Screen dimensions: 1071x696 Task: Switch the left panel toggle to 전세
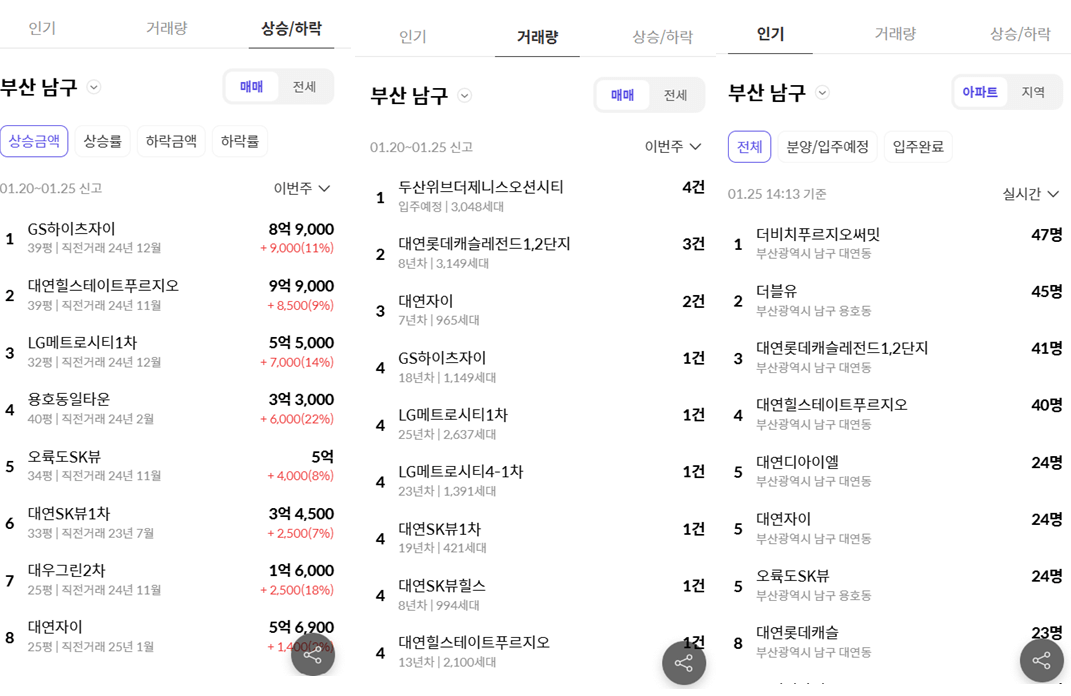[x=302, y=86]
